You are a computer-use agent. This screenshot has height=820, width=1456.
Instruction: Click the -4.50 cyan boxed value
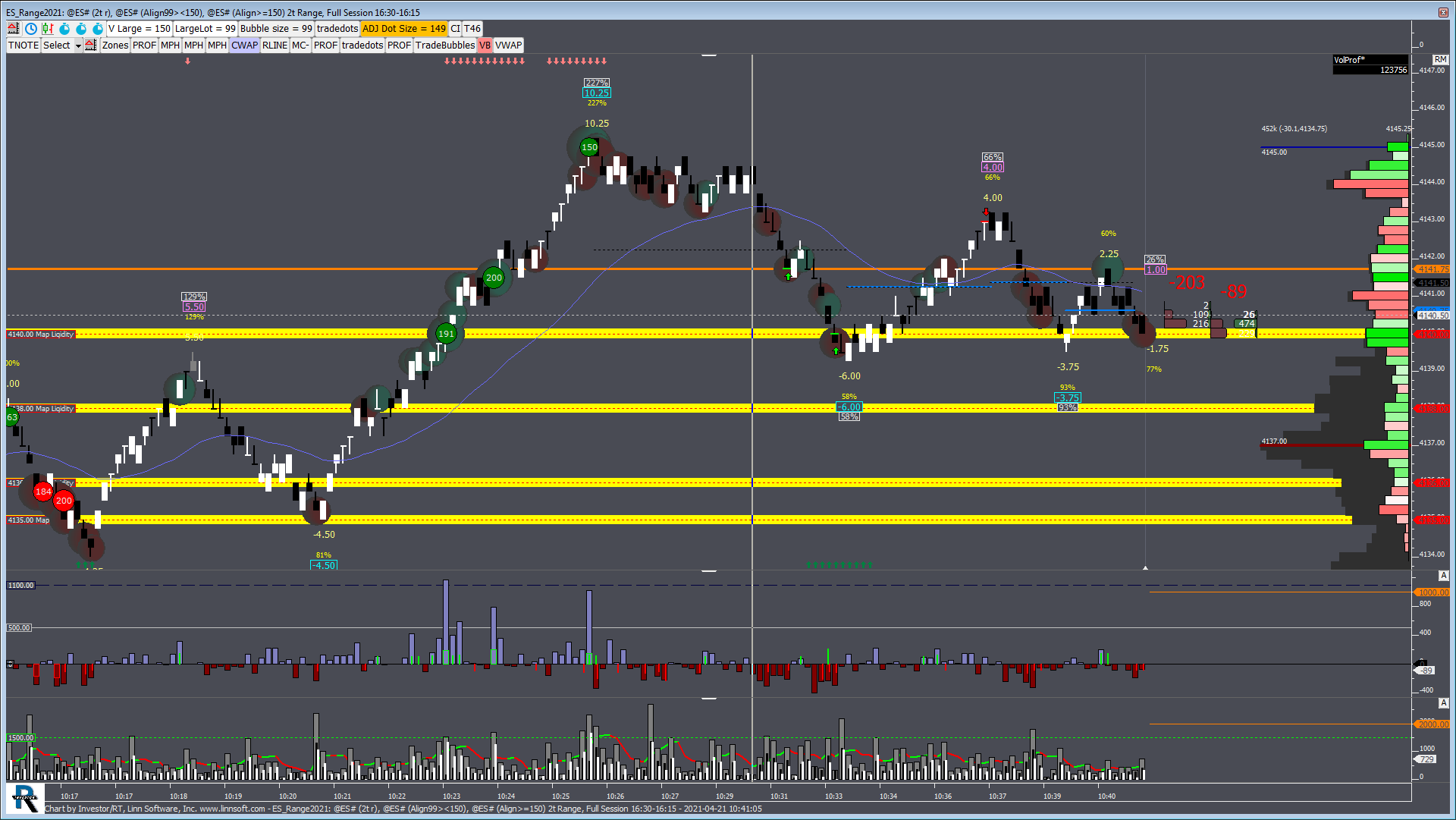point(324,566)
